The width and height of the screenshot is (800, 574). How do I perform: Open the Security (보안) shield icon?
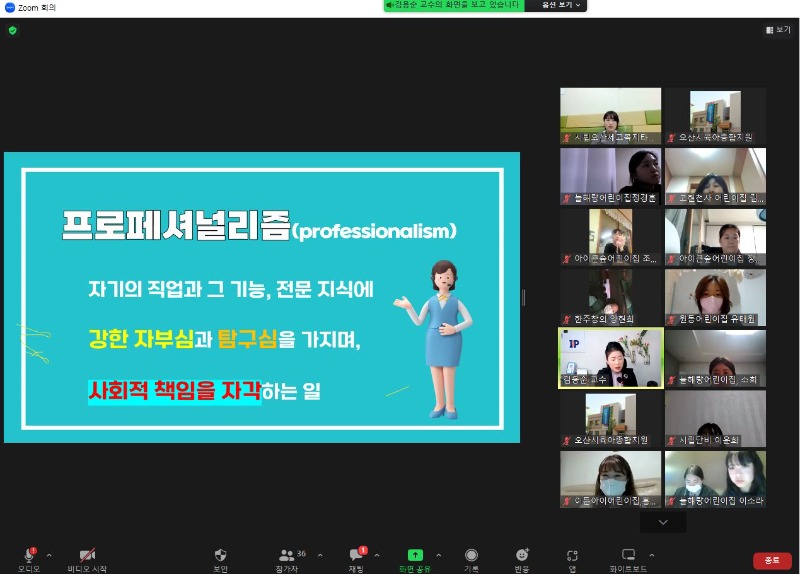[x=221, y=555]
